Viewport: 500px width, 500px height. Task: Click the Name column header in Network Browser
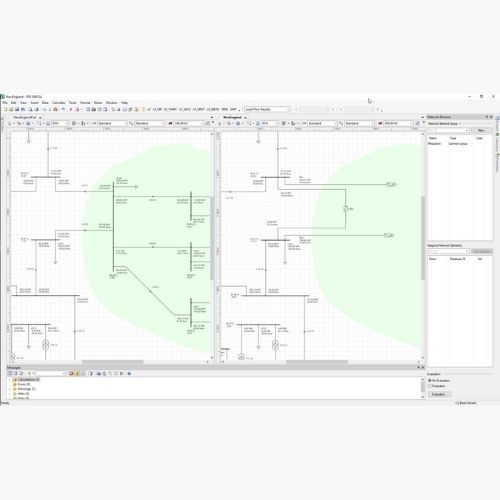point(433,138)
